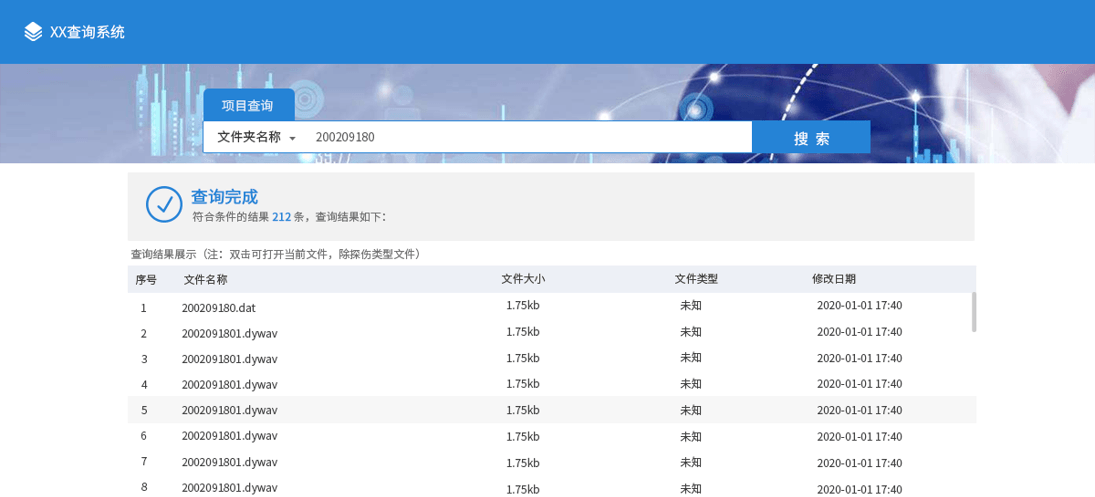Click the 序号 column header

pos(146,279)
